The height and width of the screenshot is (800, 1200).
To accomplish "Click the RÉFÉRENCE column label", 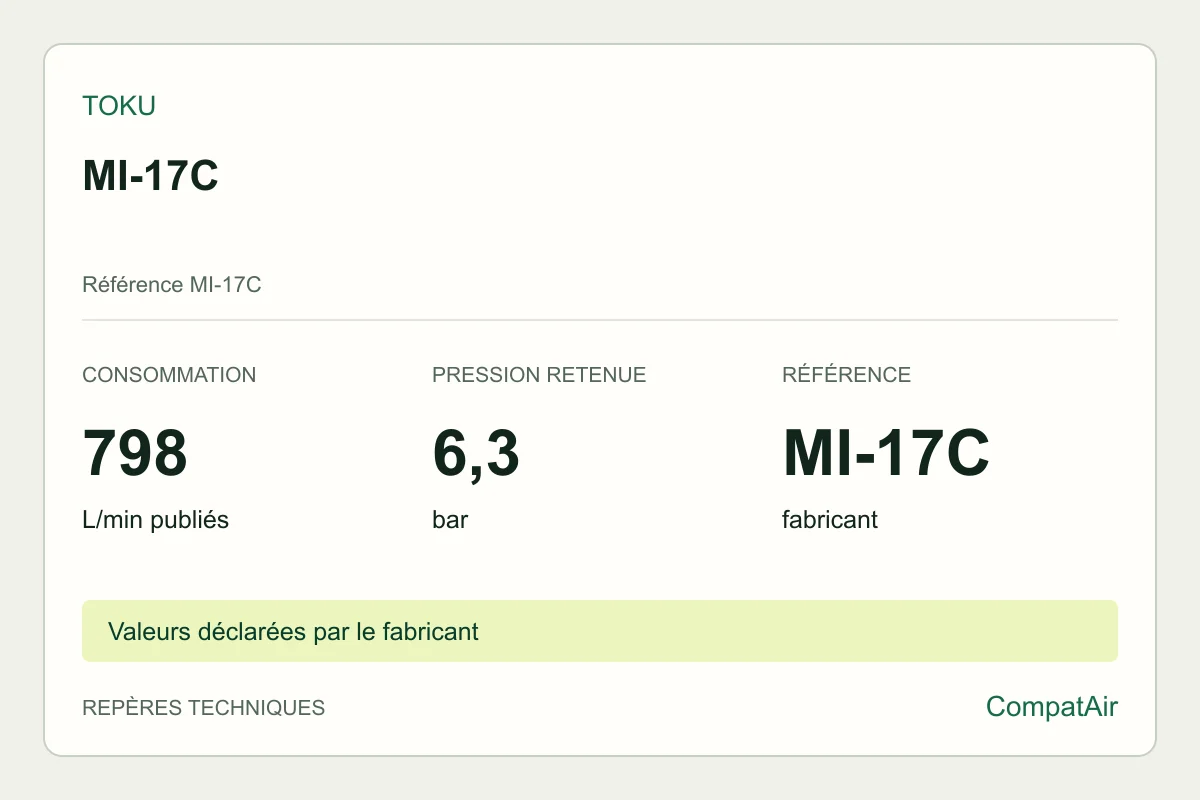I will 846,375.
